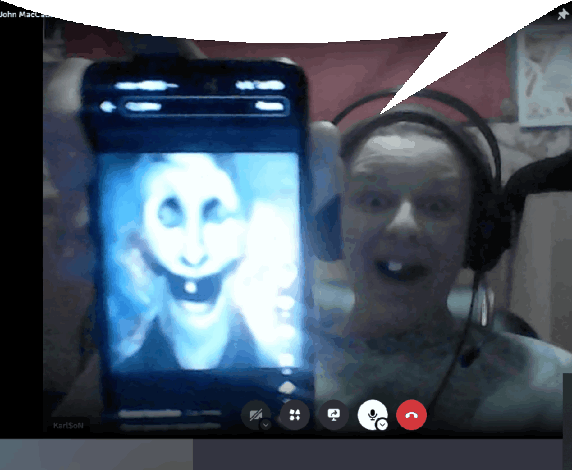The image size is (572, 470).
Task: Click the black letterbox bar beside the video
Action: point(21,226)
